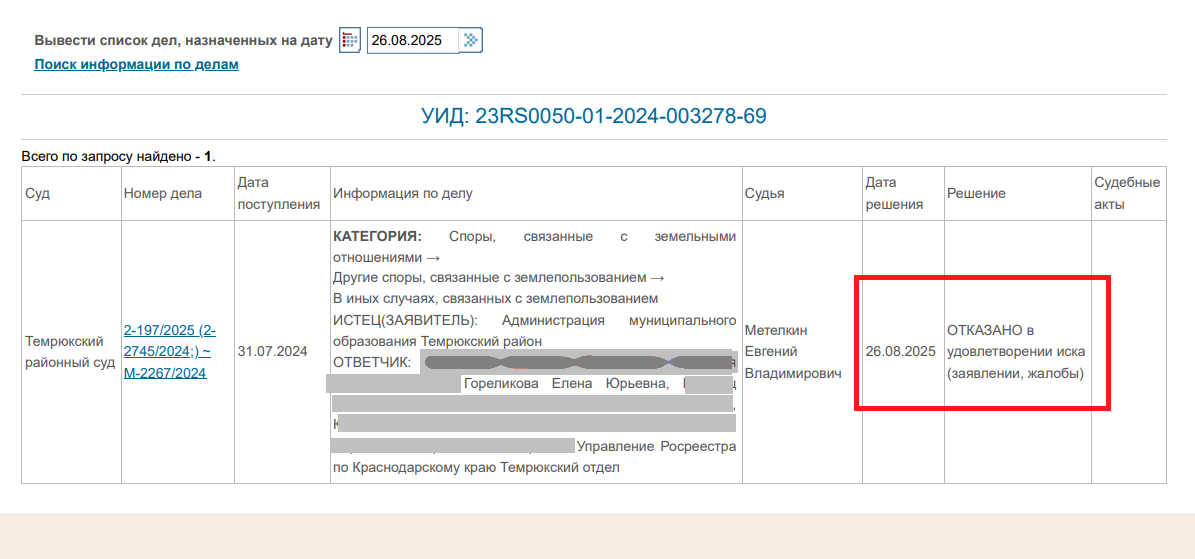This screenshot has height=559, width=1195.
Task: Focus the date field showing 26.08.2025
Action: (x=412, y=40)
